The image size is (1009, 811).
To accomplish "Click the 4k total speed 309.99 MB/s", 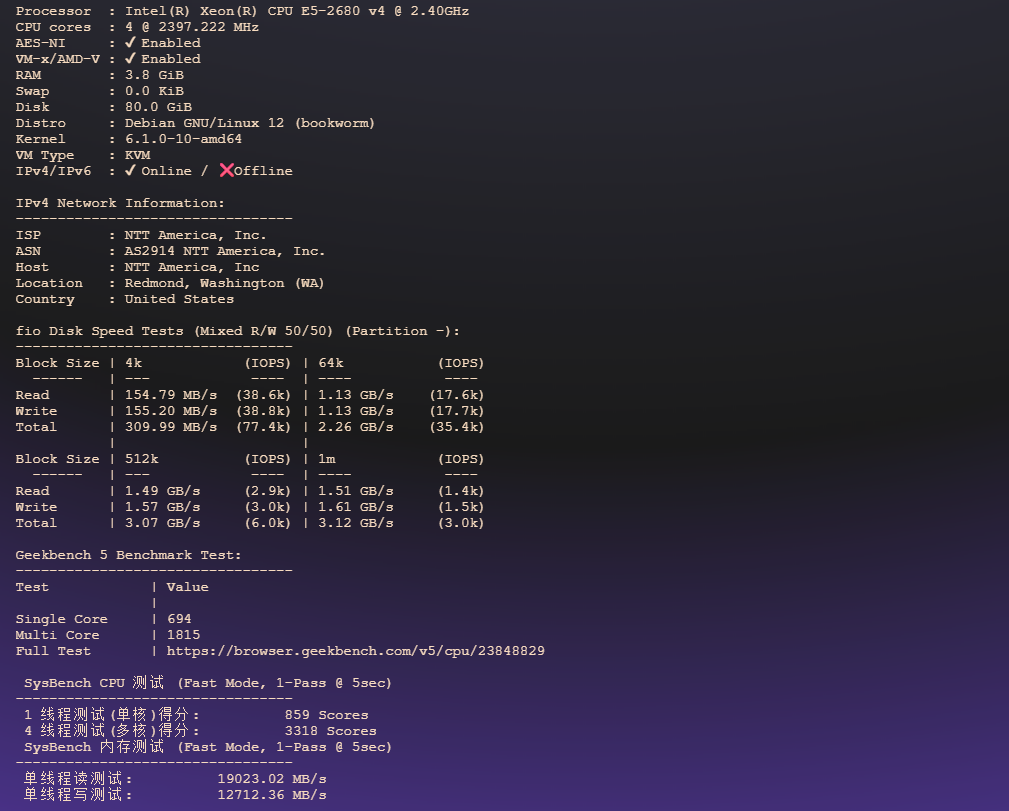I will pos(170,427).
